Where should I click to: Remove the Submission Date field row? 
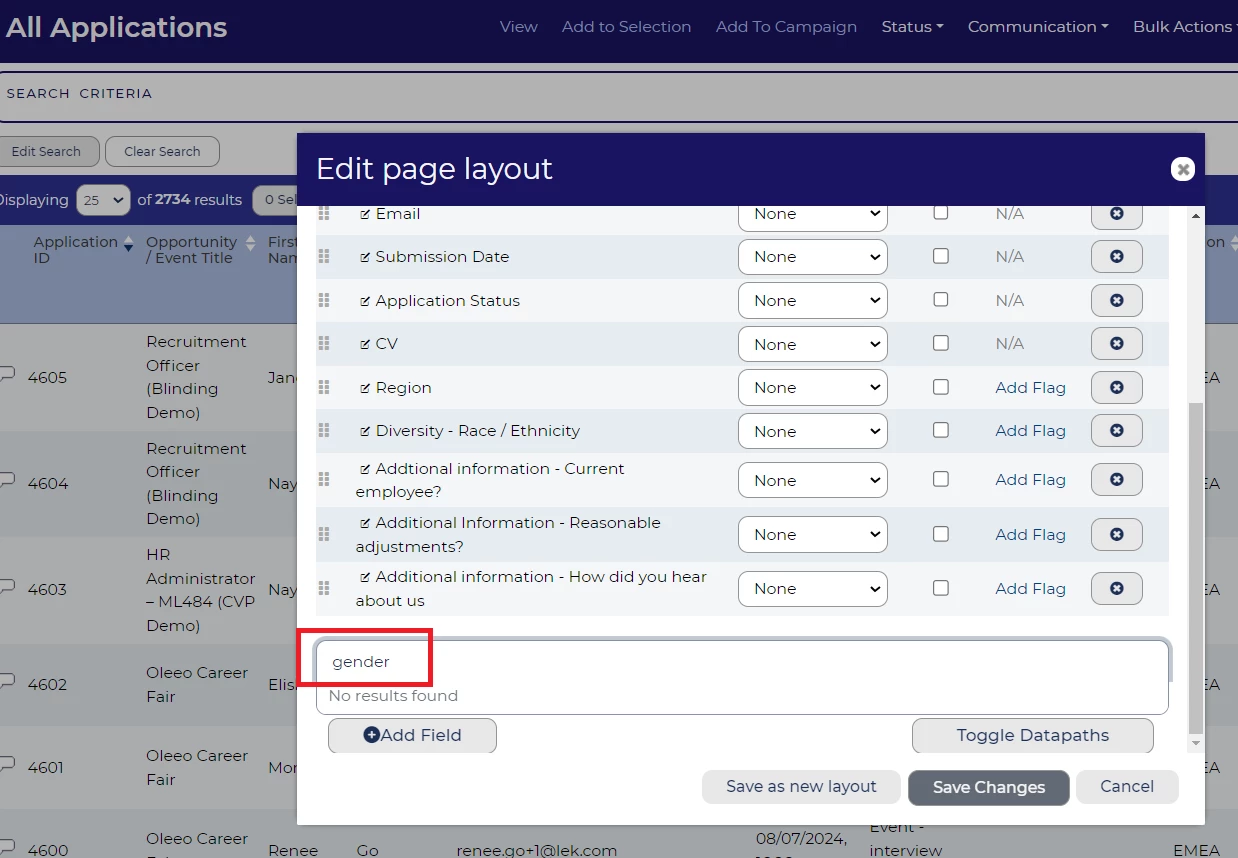click(x=1116, y=257)
